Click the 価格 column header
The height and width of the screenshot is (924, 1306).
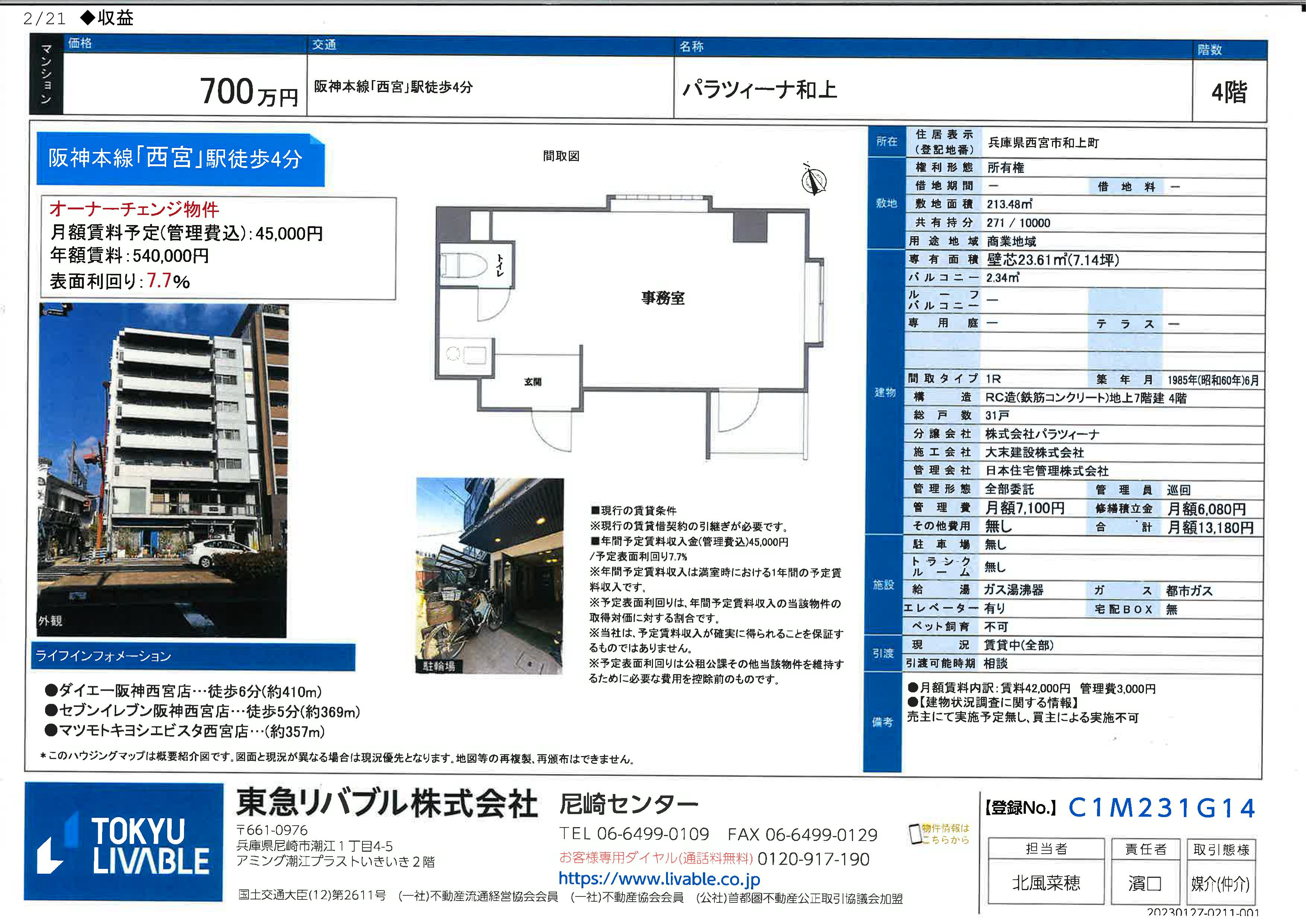pos(80,43)
